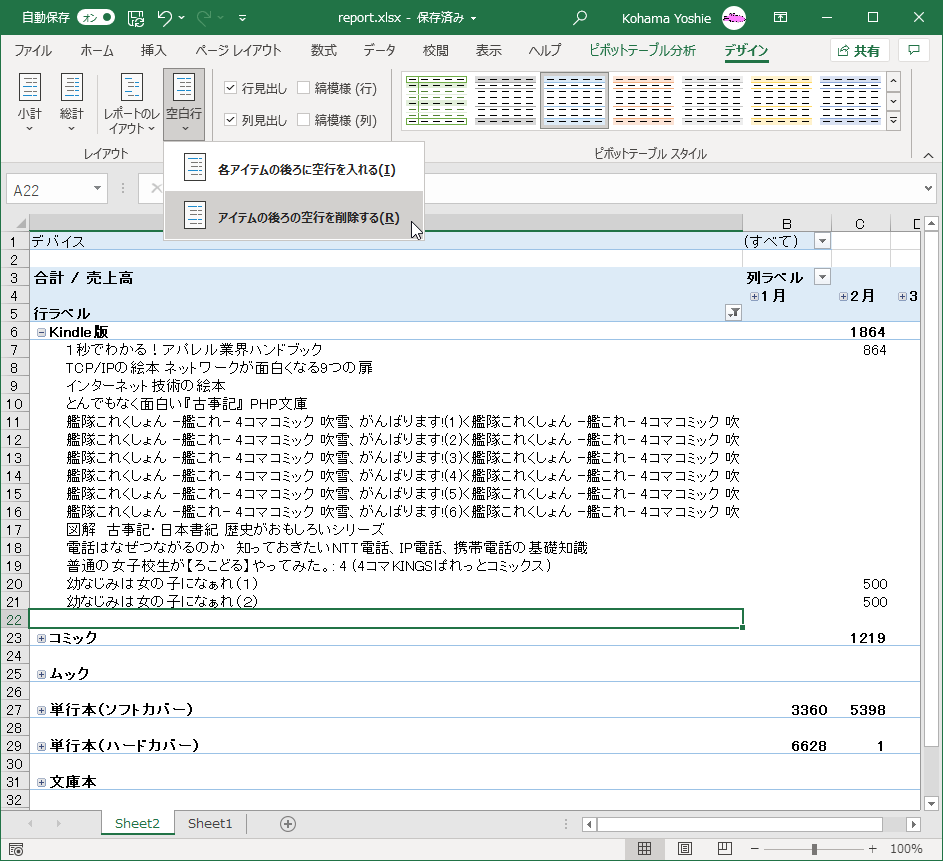Switch to Page Break Preview icon

725,848
